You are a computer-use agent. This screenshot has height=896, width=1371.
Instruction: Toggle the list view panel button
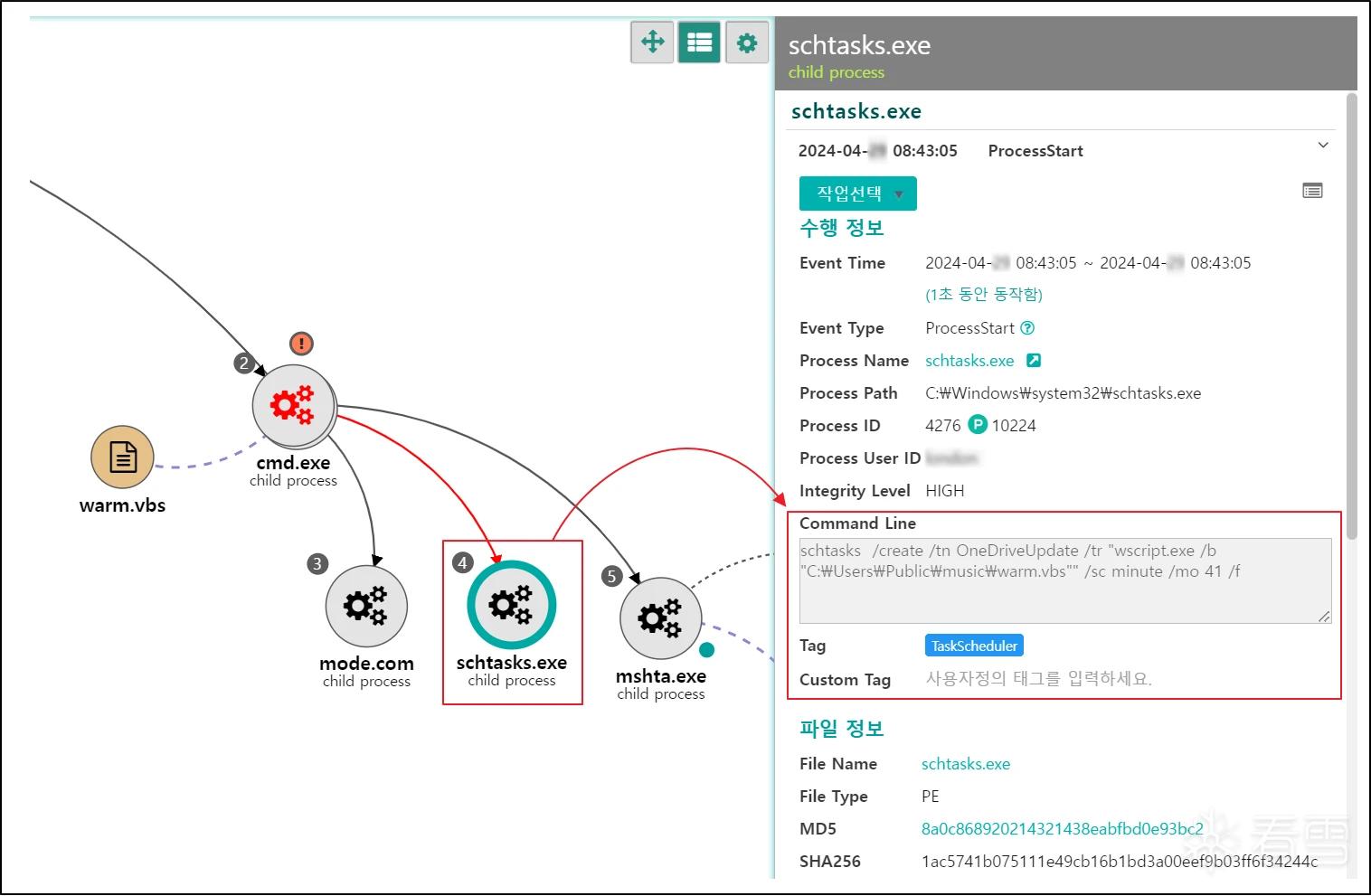pyautogui.click(x=699, y=42)
